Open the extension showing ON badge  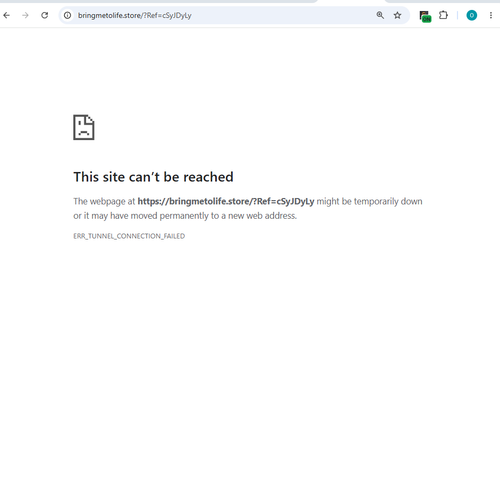pos(425,16)
